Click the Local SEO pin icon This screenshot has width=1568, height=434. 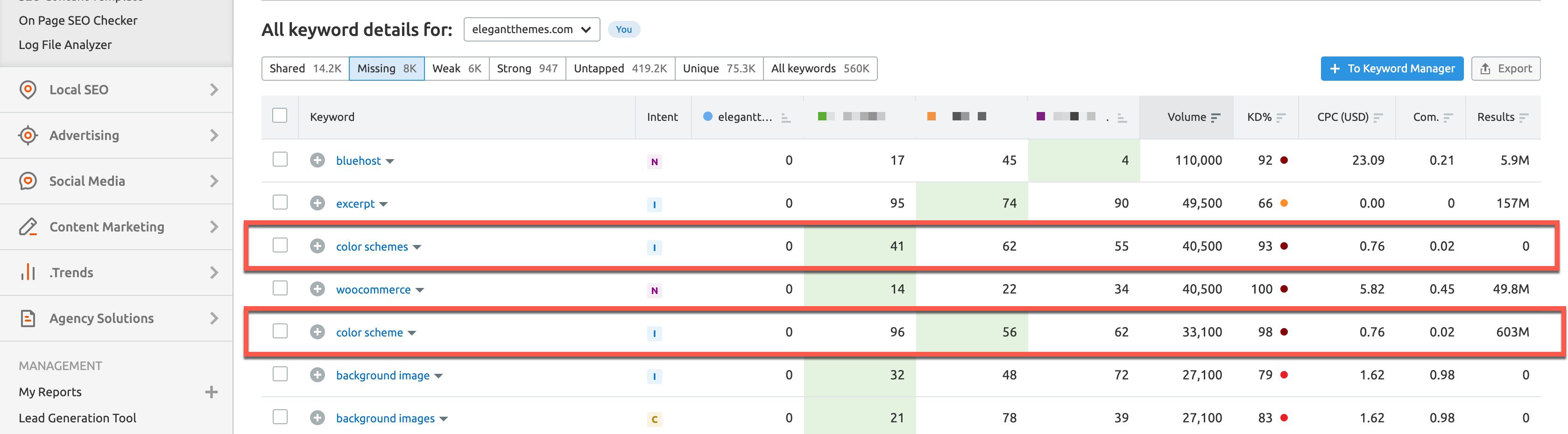click(28, 90)
